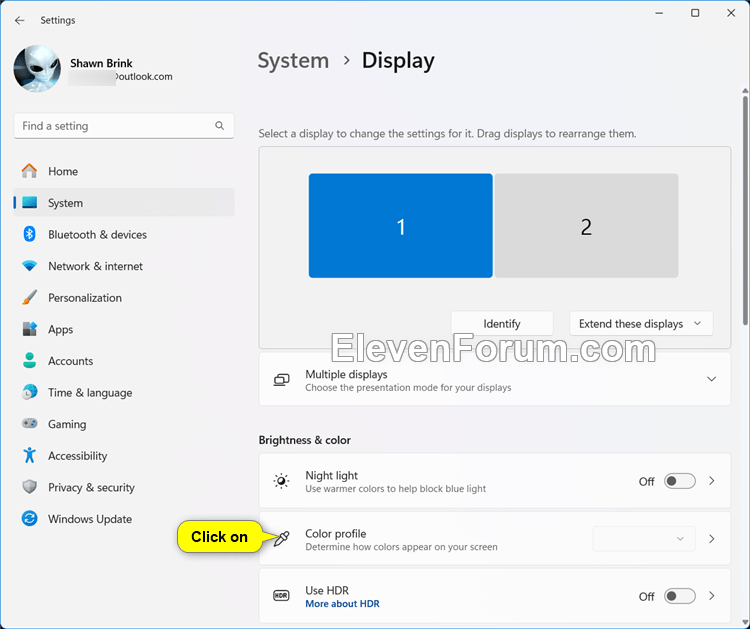The image size is (750, 629).
Task: Click the scrollbar down arrow
Action: click(x=745, y=623)
